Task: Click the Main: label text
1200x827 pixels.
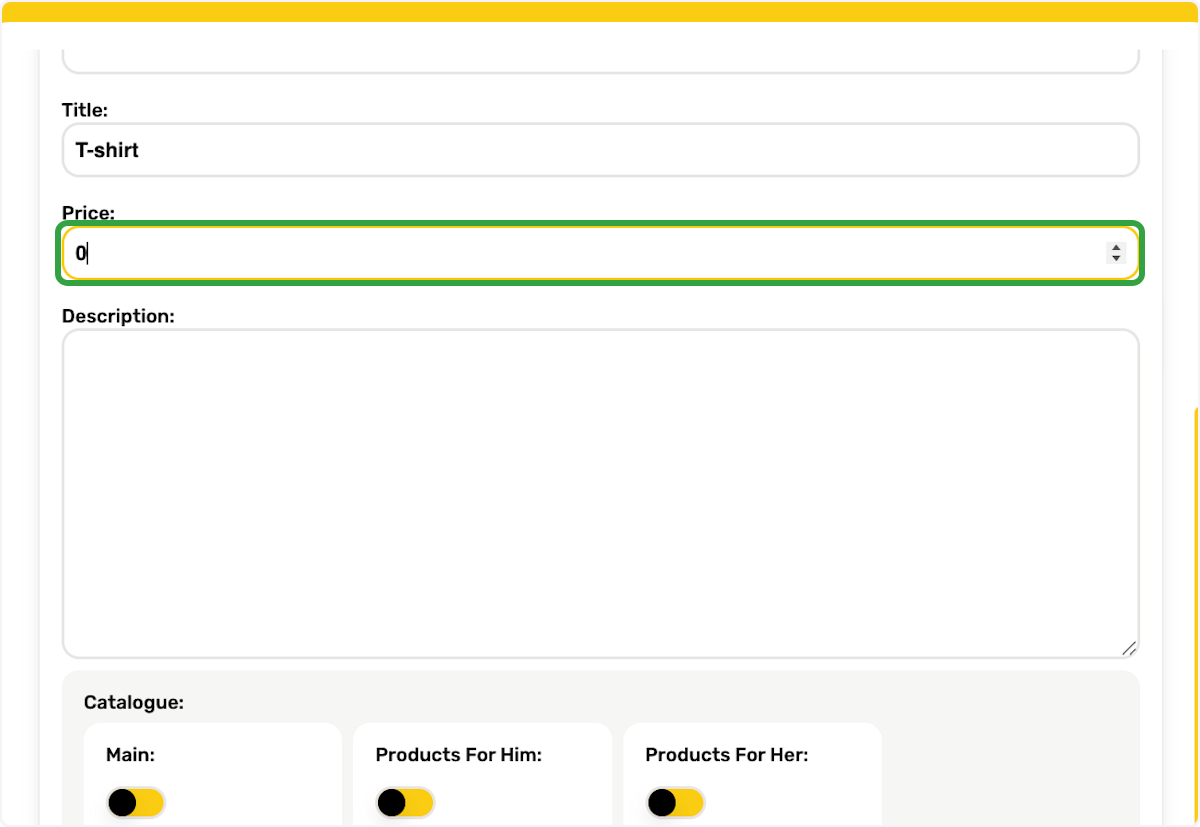Action: [130, 755]
